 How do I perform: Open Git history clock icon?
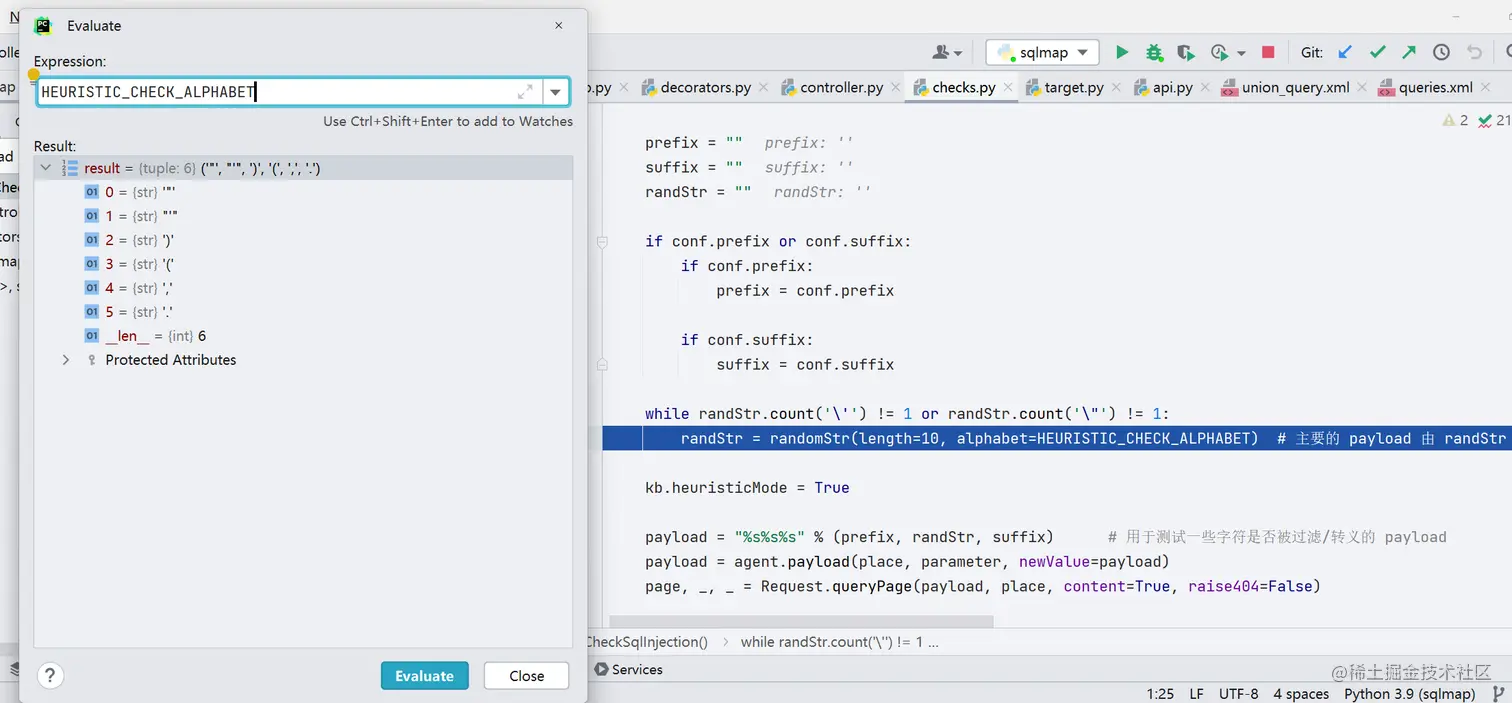pos(1441,52)
